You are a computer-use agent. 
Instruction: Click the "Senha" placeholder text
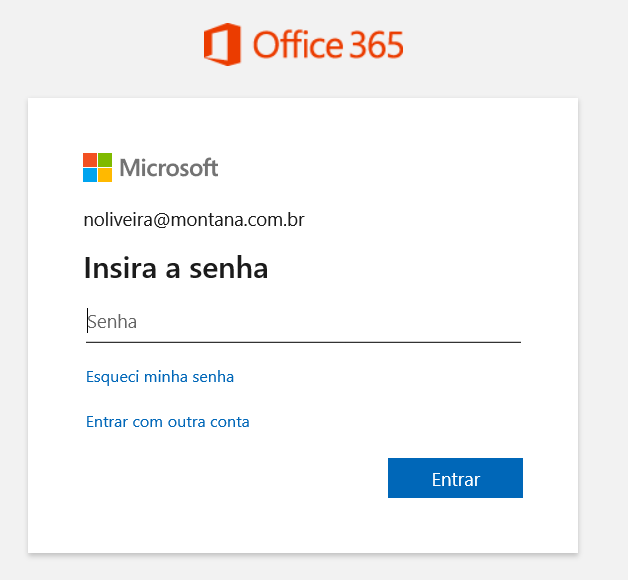coord(112,322)
